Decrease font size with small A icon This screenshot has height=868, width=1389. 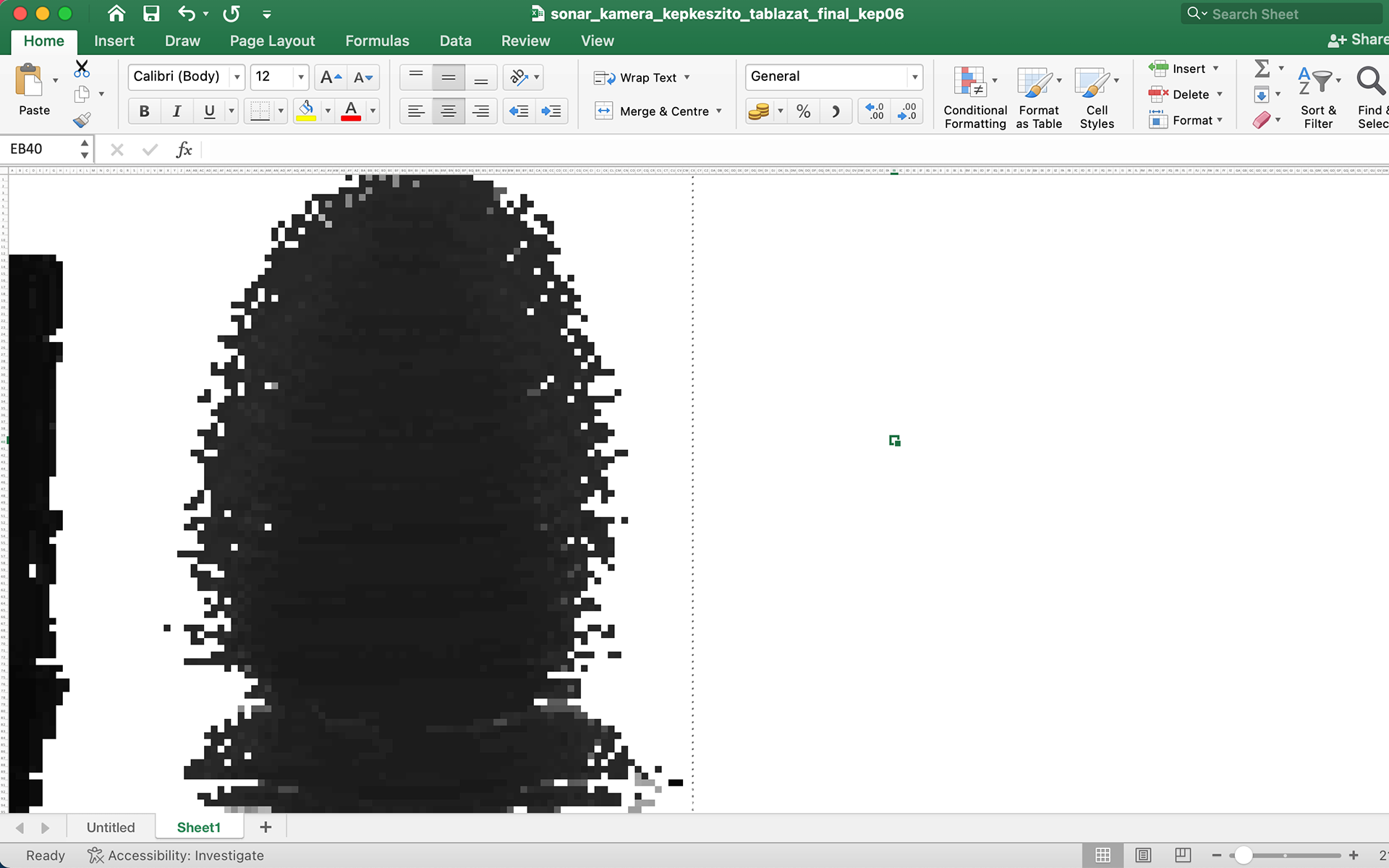(363, 77)
